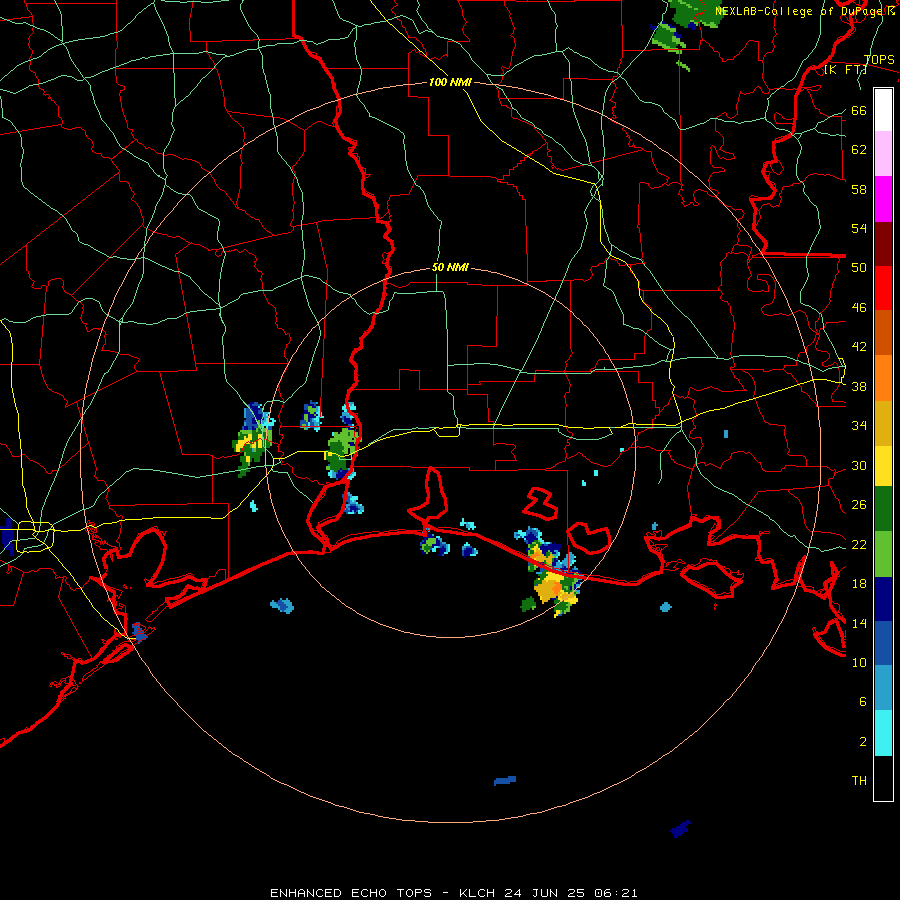
Task: Click the legend value '22'
Action: (x=859, y=545)
